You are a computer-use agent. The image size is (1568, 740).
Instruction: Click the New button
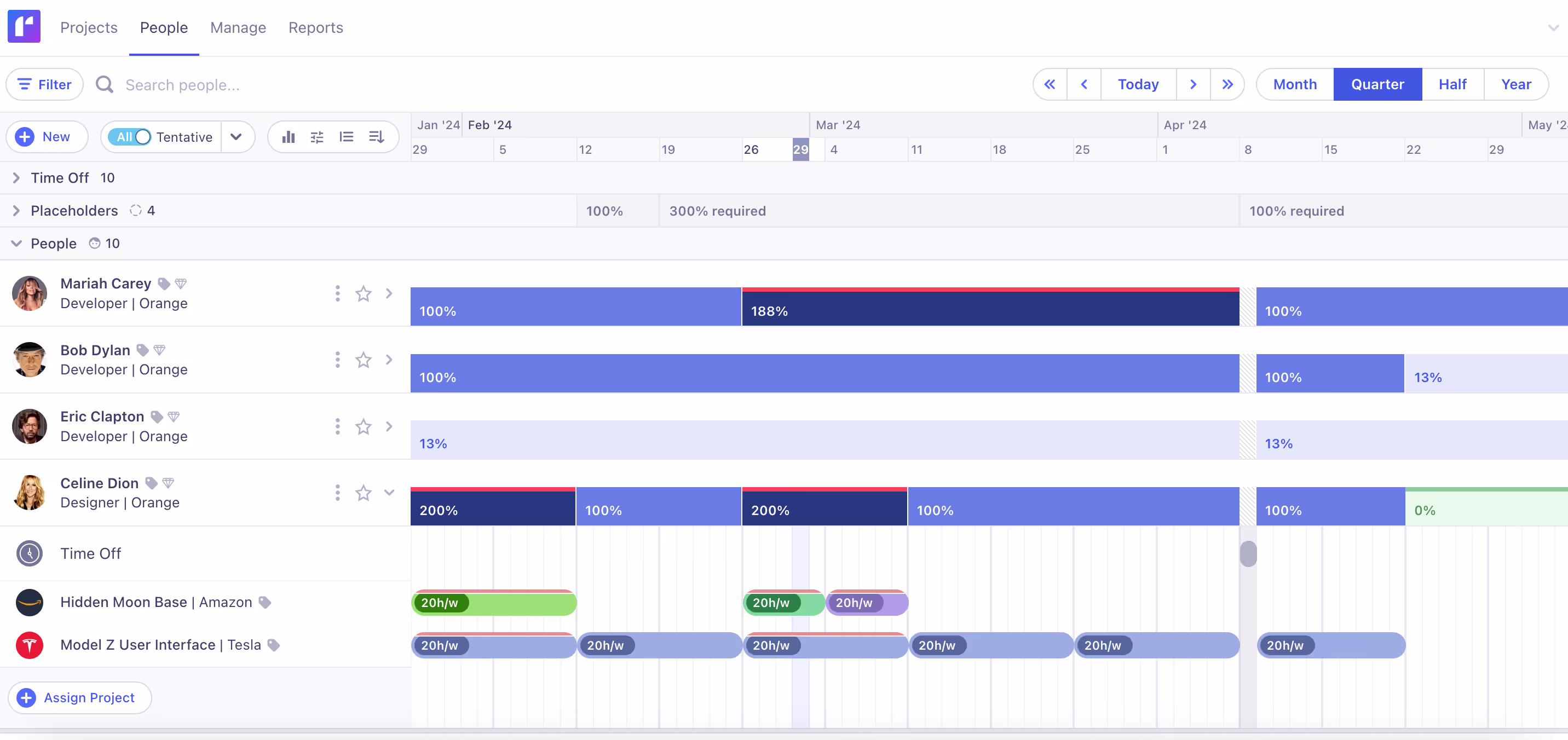(47, 136)
